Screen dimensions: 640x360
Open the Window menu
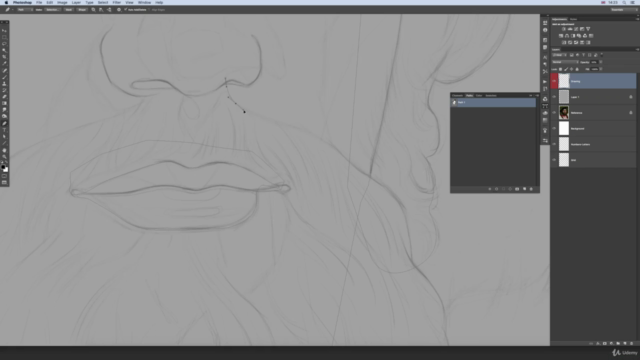point(144,2)
